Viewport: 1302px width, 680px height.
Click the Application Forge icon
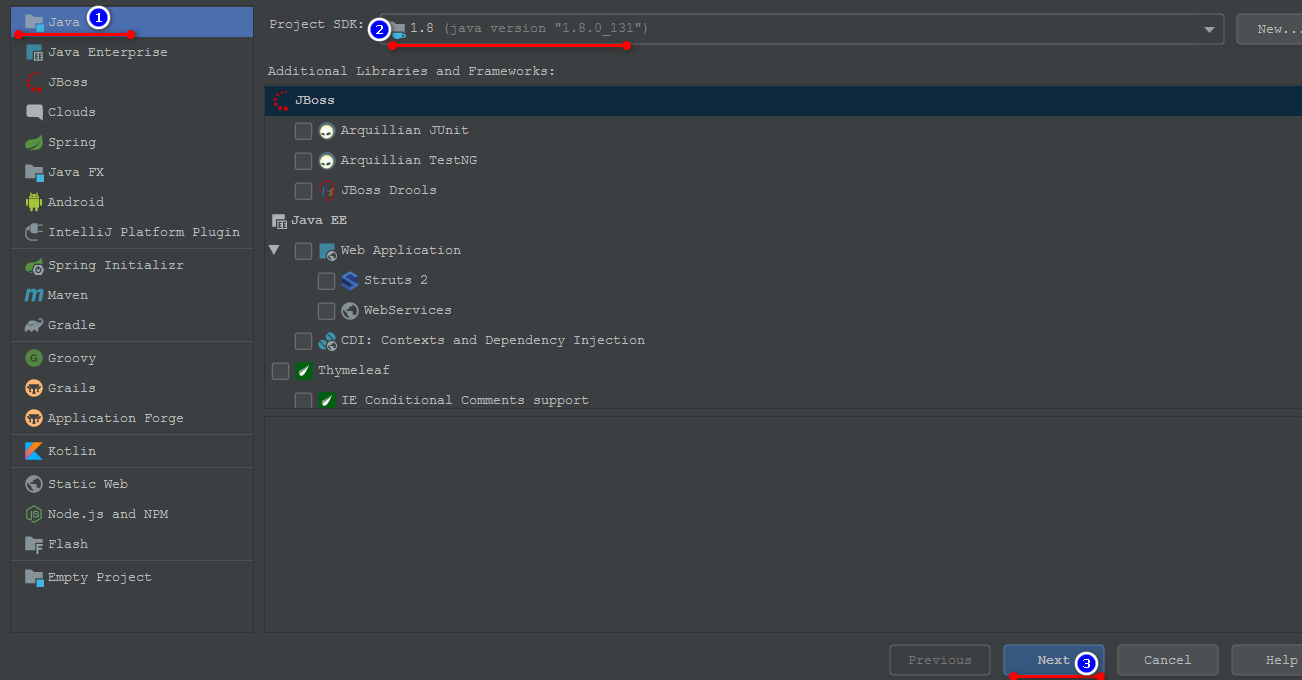point(34,418)
